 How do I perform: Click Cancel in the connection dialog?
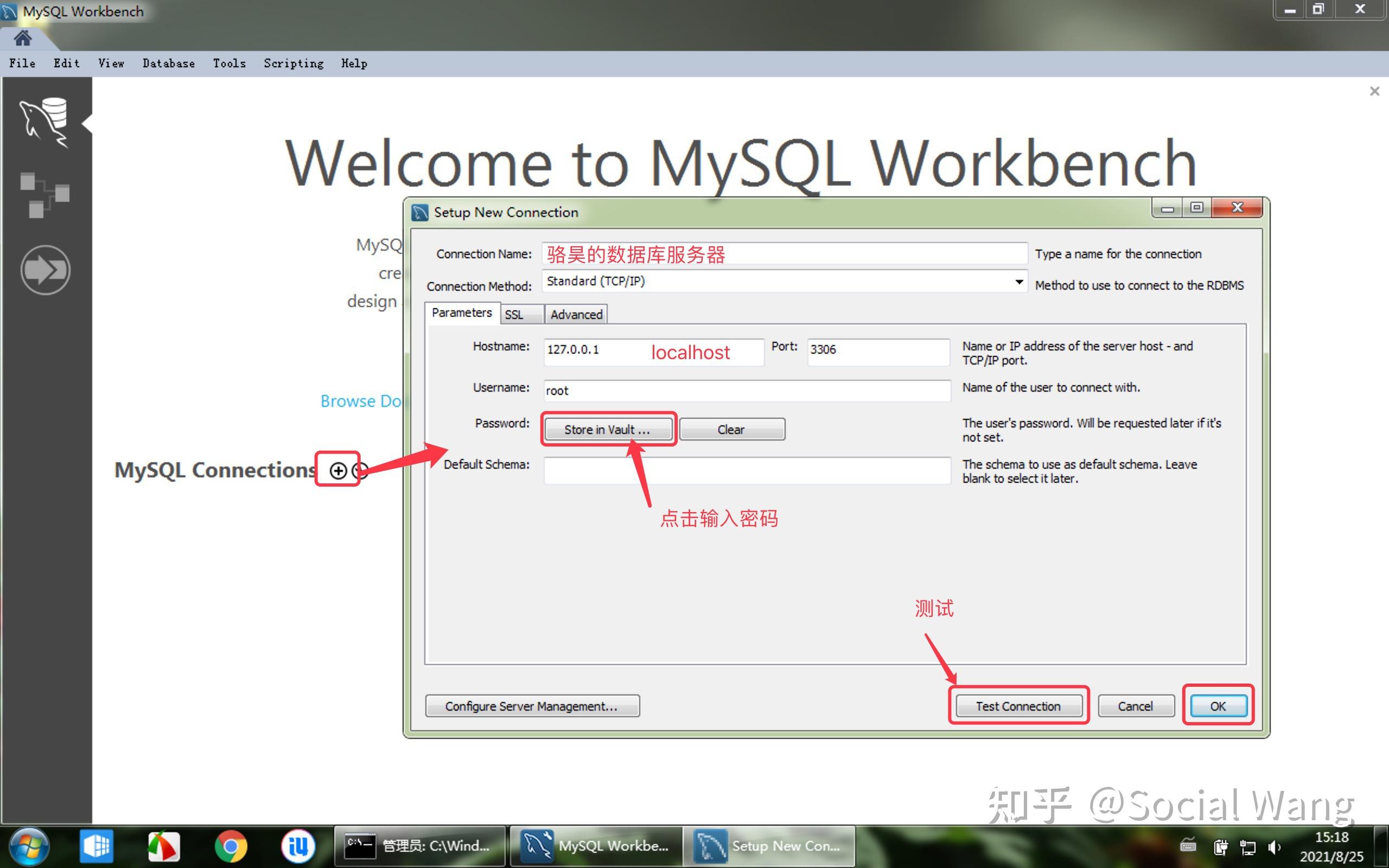coord(1136,706)
